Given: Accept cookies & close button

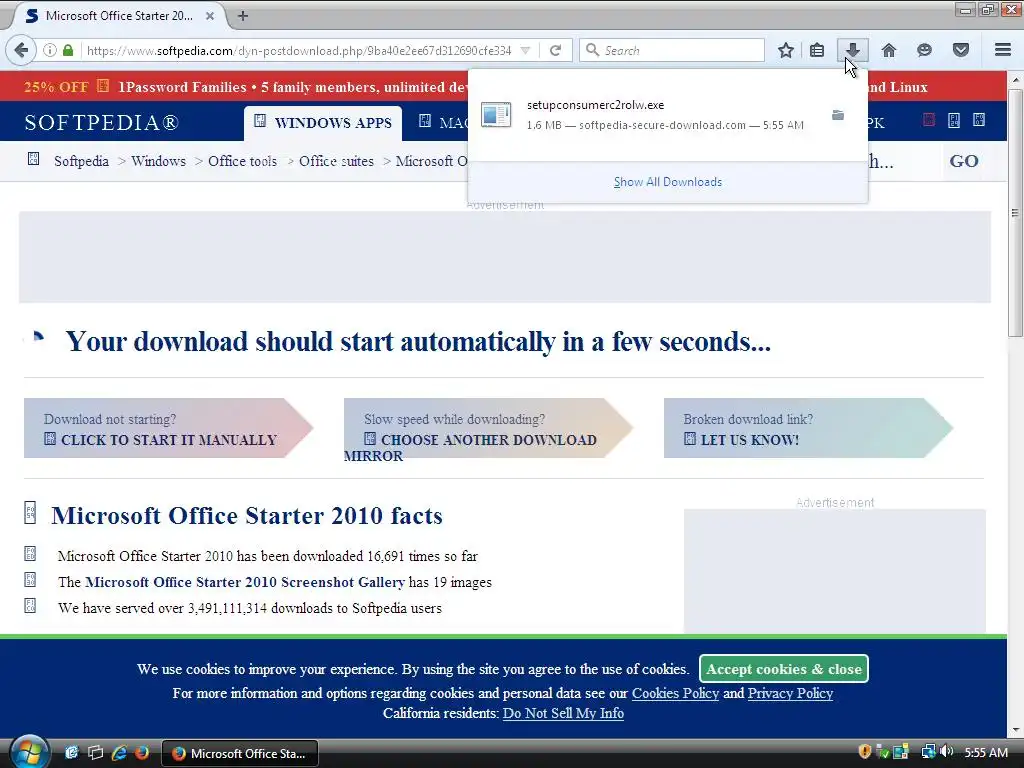Looking at the screenshot, I should click(784, 669).
